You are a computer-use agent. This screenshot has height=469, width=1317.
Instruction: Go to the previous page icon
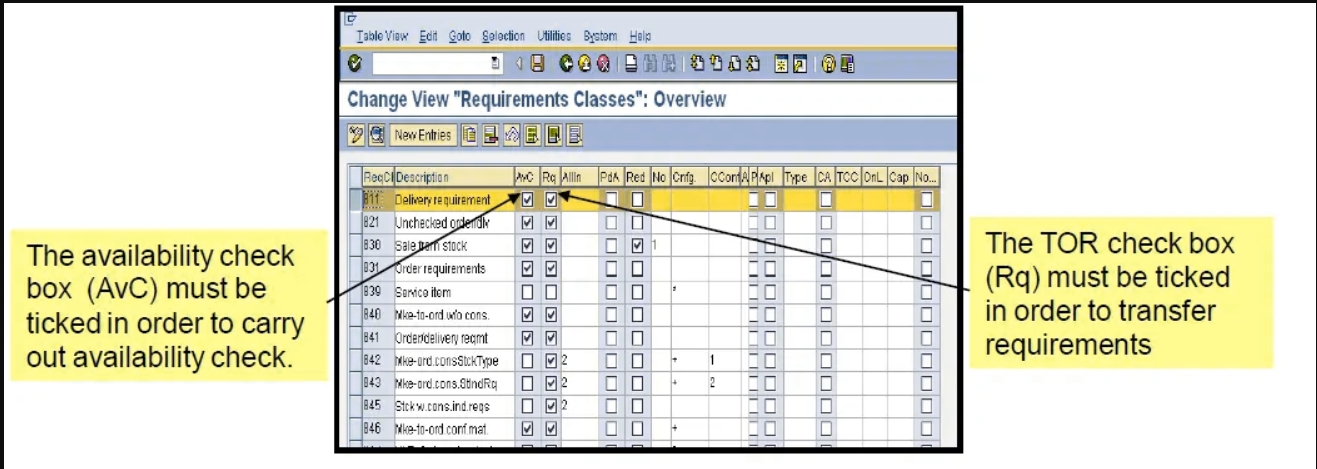(715, 64)
